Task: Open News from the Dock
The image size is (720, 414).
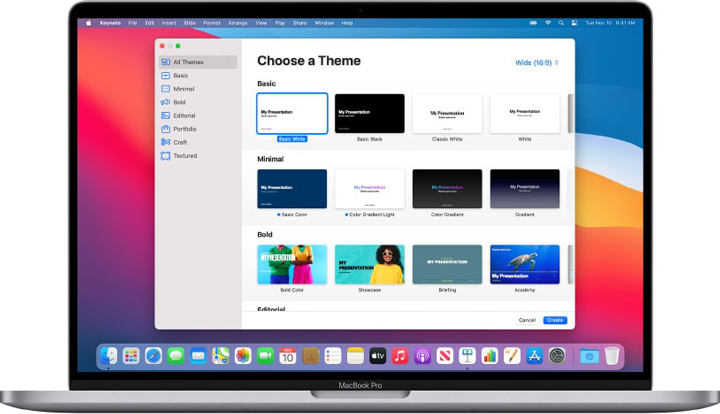Action: pyautogui.click(x=445, y=356)
